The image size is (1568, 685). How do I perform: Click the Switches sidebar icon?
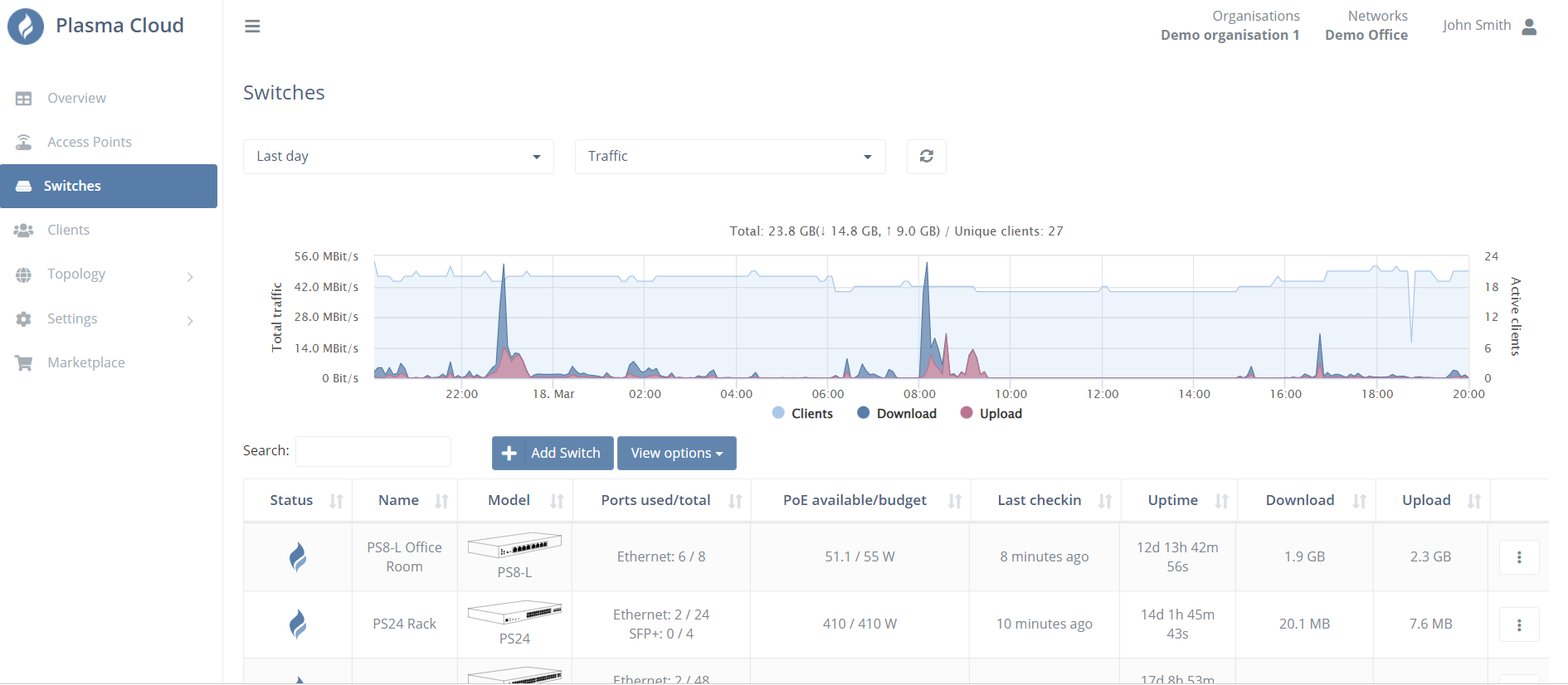pos(23,186)
